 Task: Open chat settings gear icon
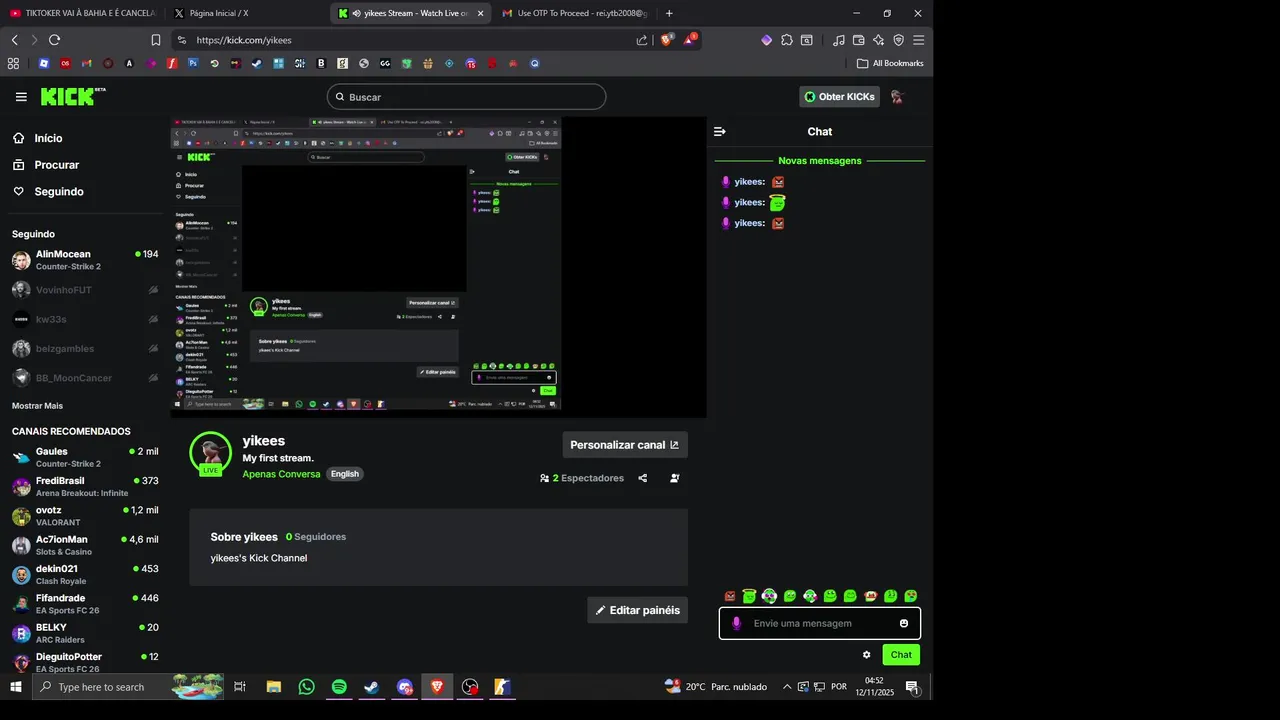pos(867,655)
